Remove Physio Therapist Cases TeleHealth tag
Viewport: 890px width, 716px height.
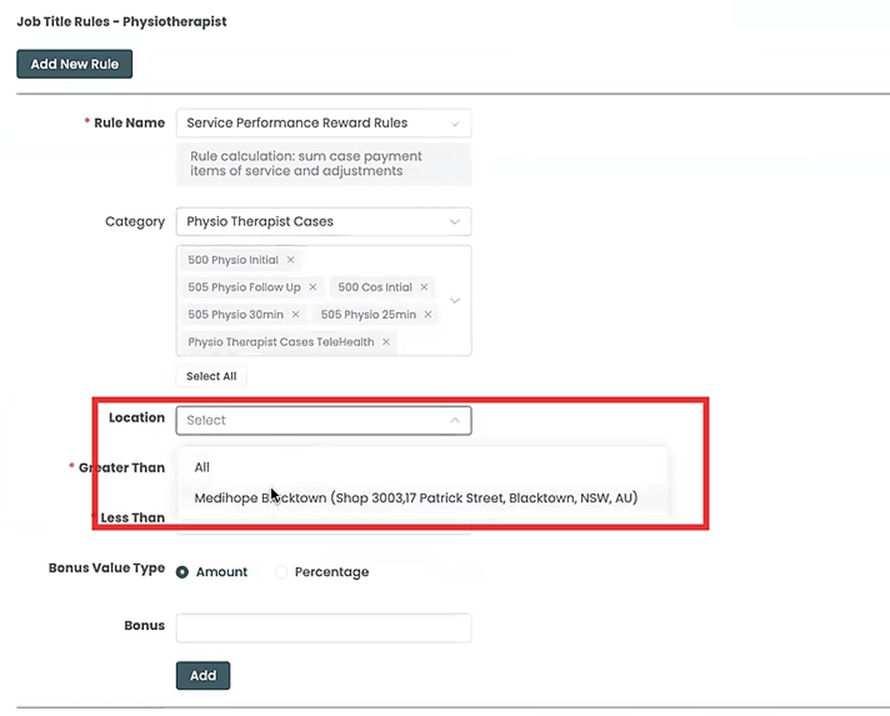click(x=386, y=342)
